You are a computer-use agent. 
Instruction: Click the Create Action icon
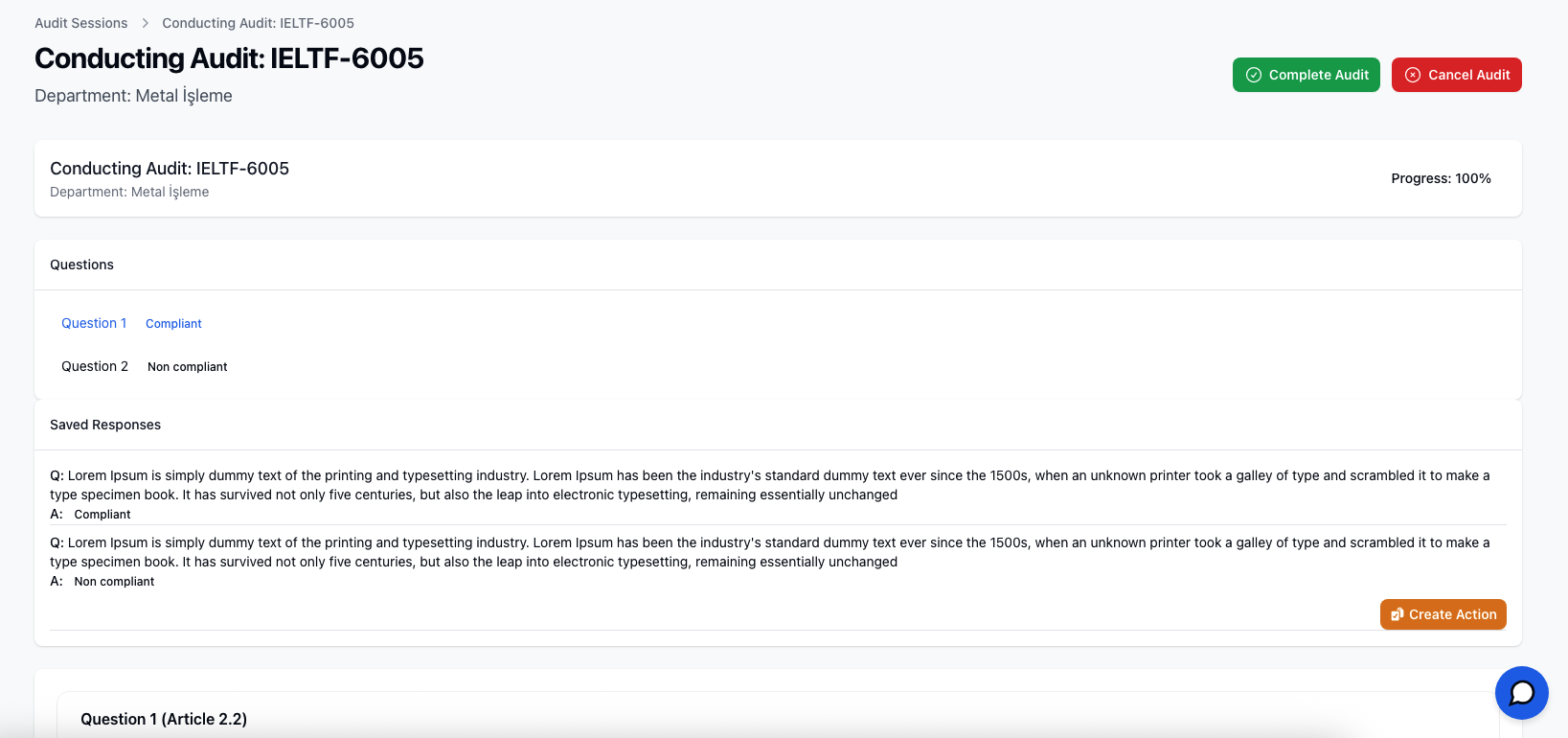(1397, 614)
